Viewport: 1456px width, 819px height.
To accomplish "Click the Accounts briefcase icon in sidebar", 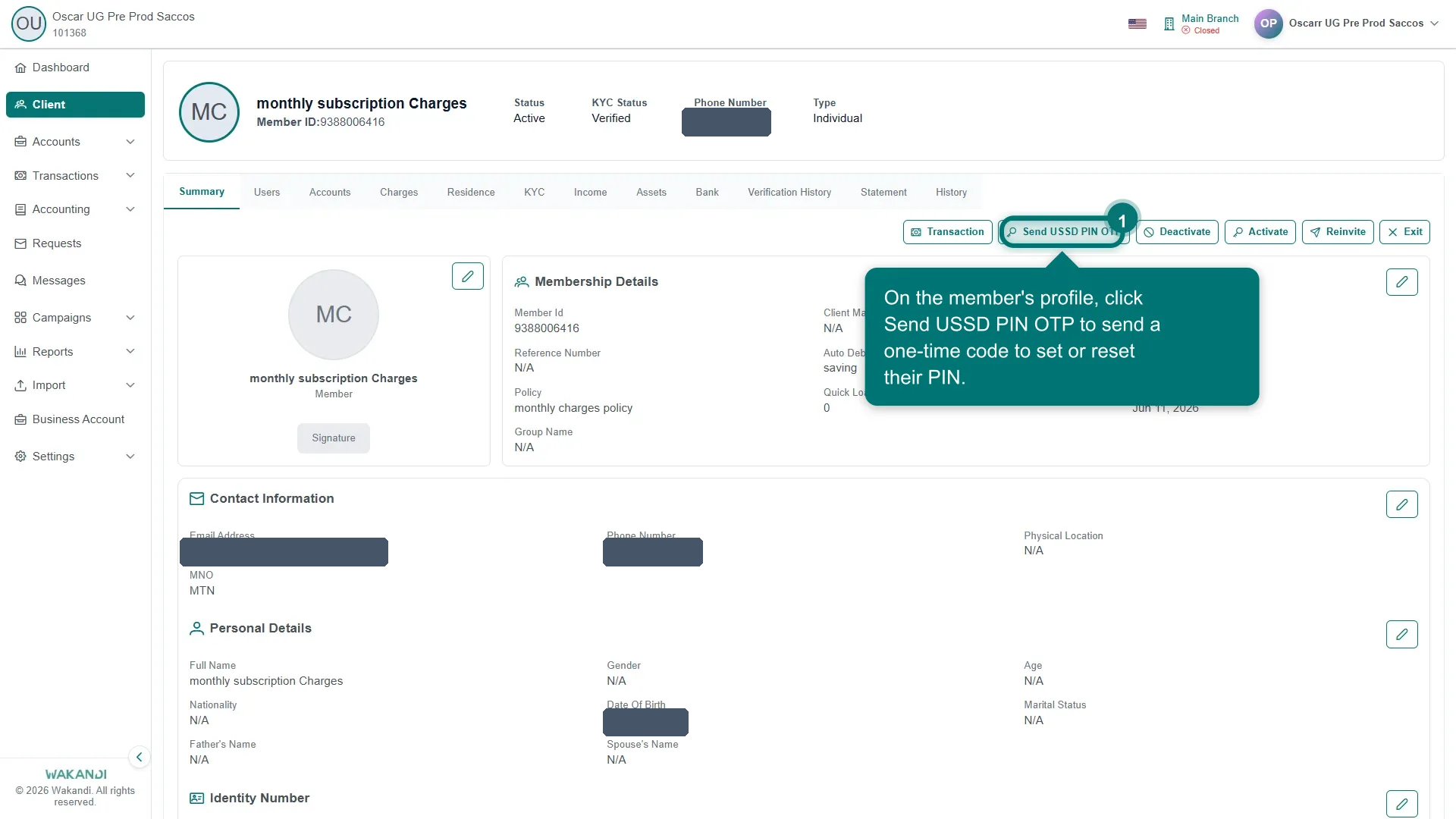I will [20, 142].
